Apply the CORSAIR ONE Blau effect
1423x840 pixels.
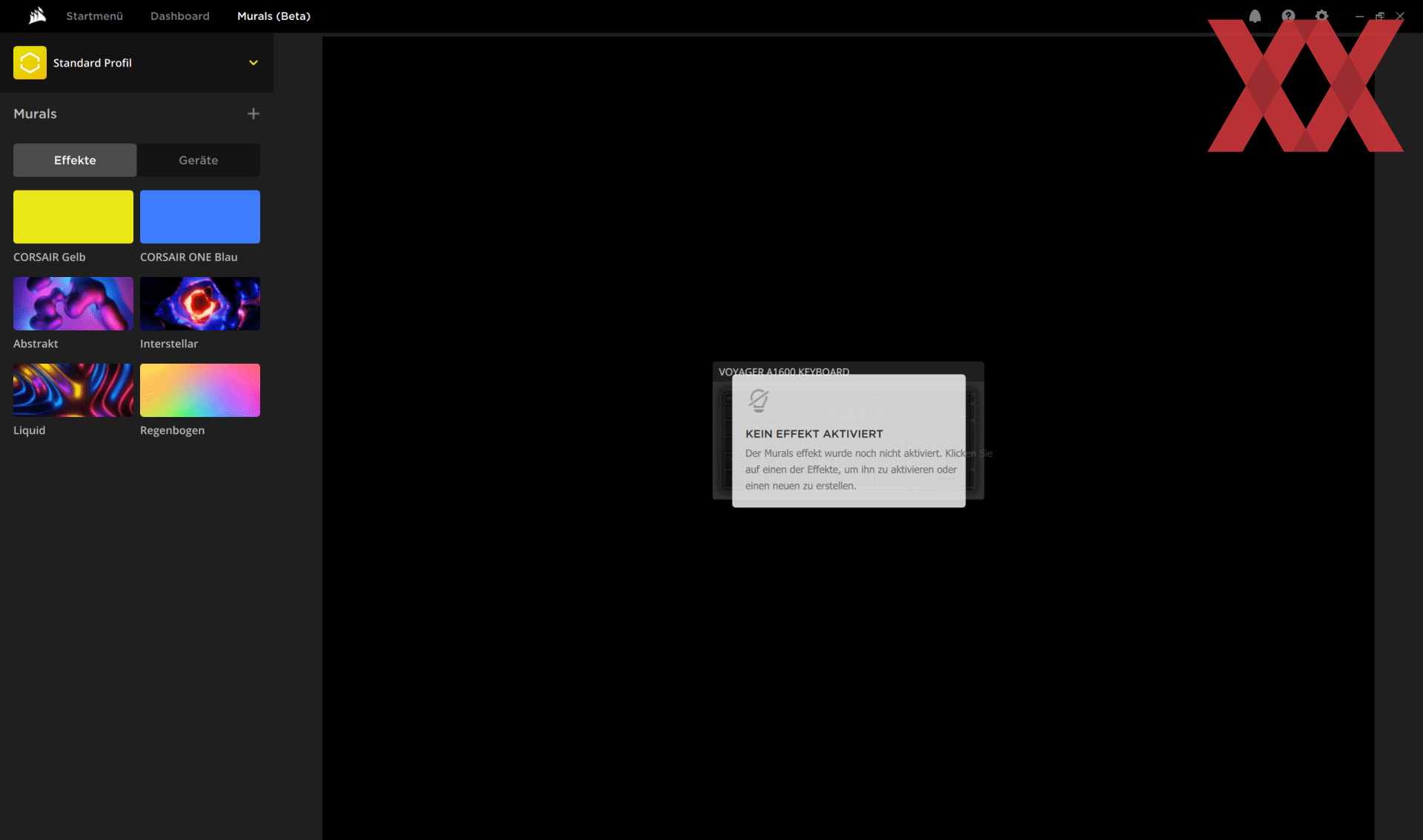tap(200, 216)
